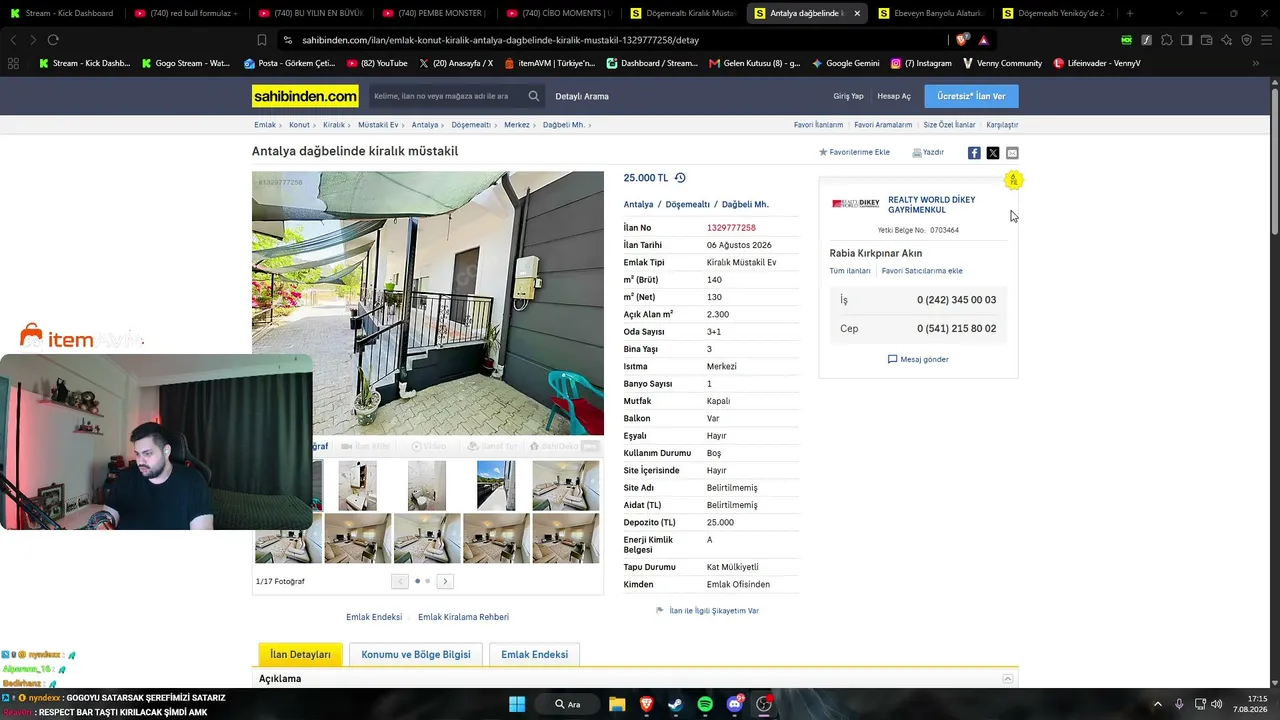Click the previous photo page arrow

tap(400, 581)
